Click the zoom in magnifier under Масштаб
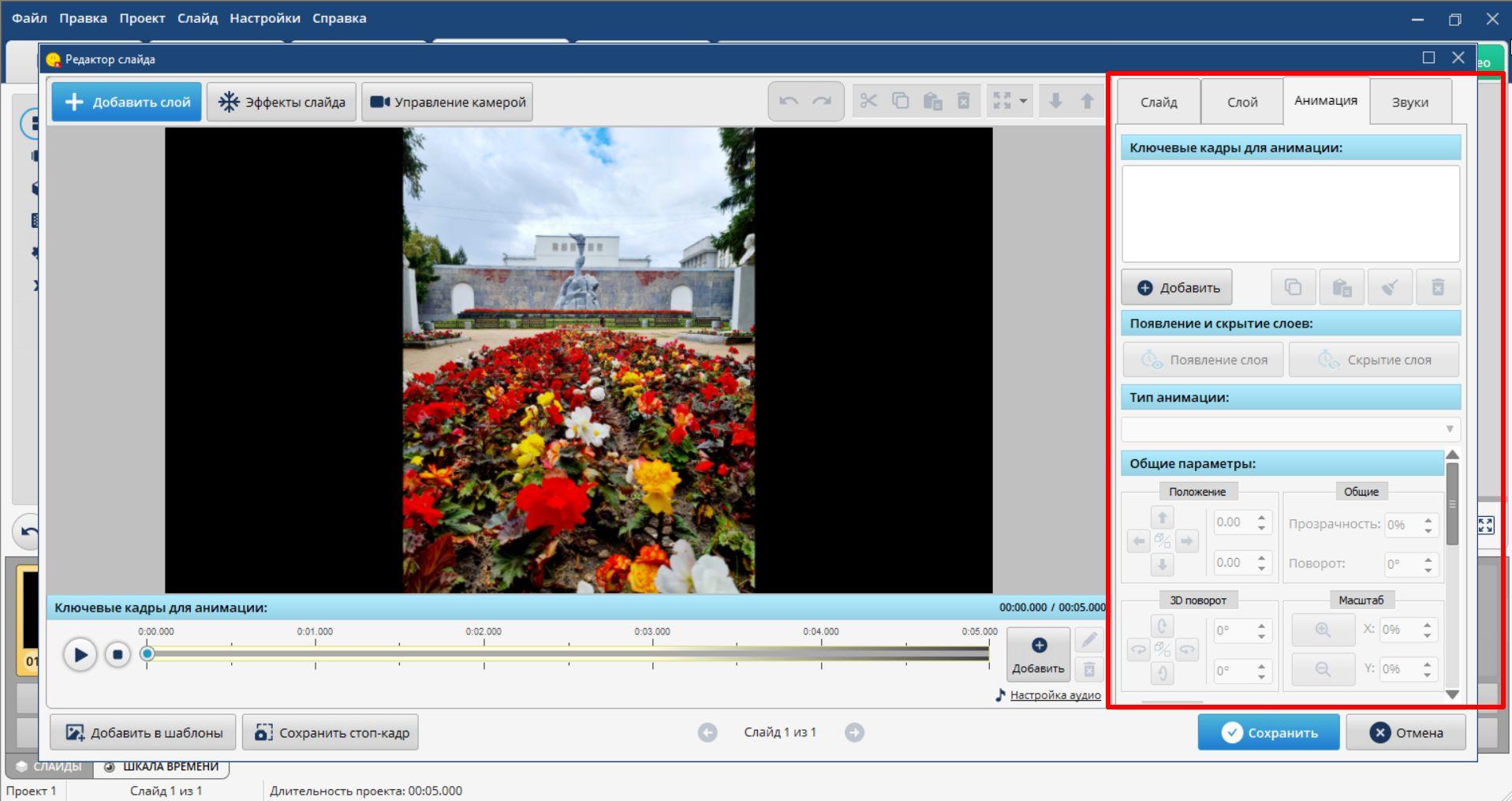Image resolution: width=1512 pixels, height=801 pixels. 1323,630
